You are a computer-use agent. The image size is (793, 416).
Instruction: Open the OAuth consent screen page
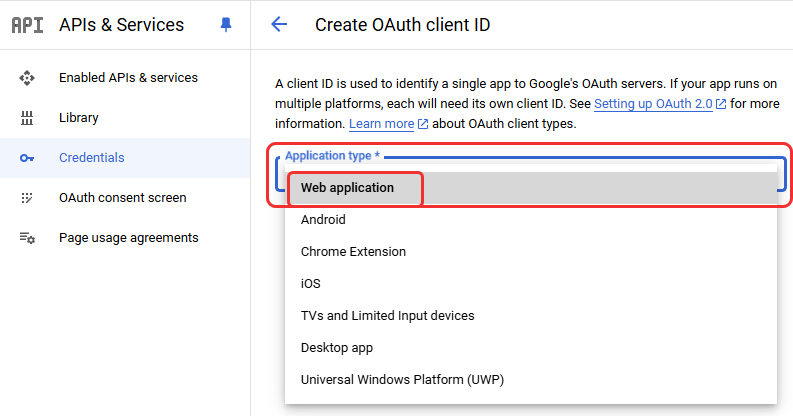tap(122, 198)
